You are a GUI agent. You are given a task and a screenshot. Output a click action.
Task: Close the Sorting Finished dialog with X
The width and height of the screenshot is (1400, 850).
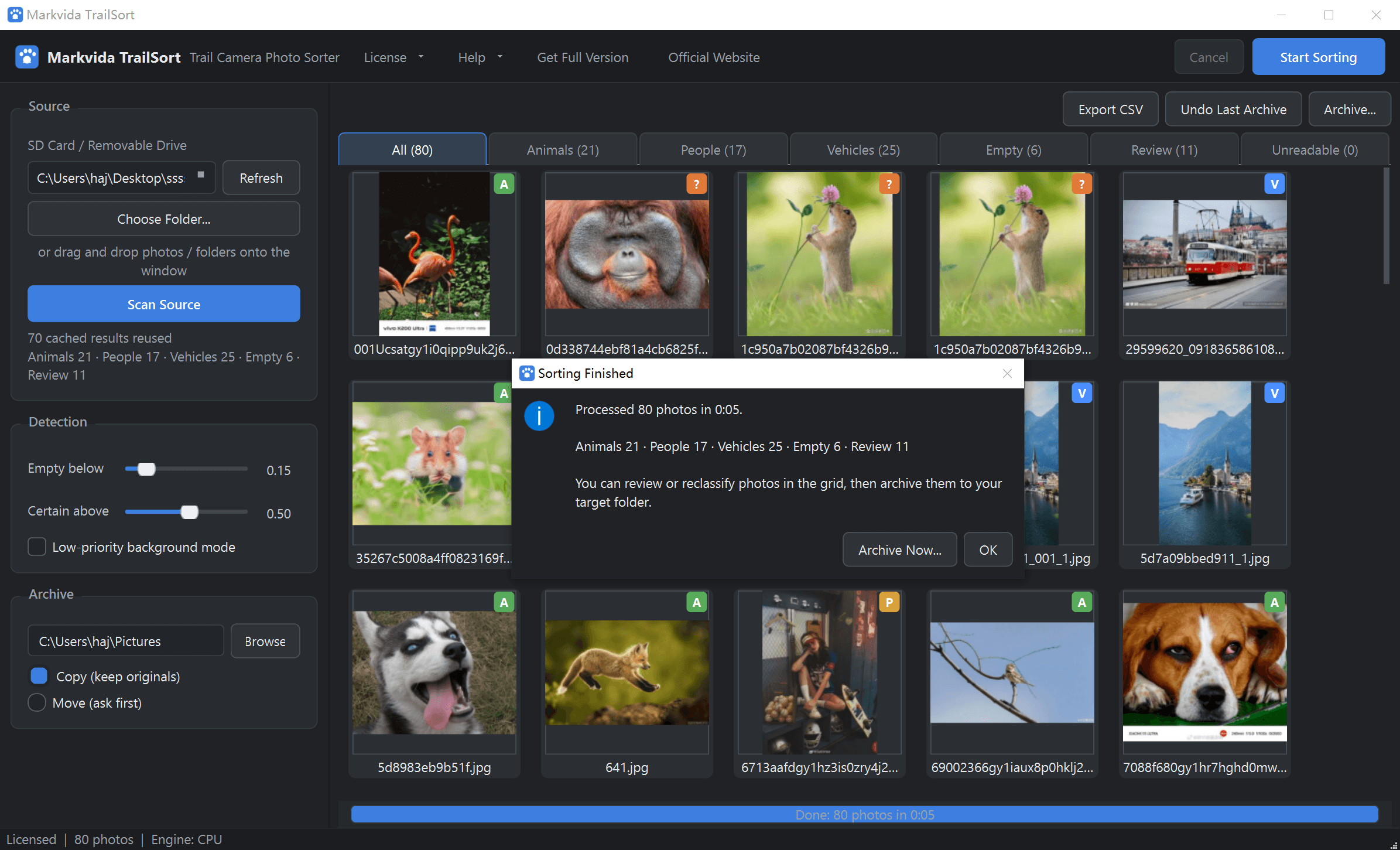tap(1007, 373)
